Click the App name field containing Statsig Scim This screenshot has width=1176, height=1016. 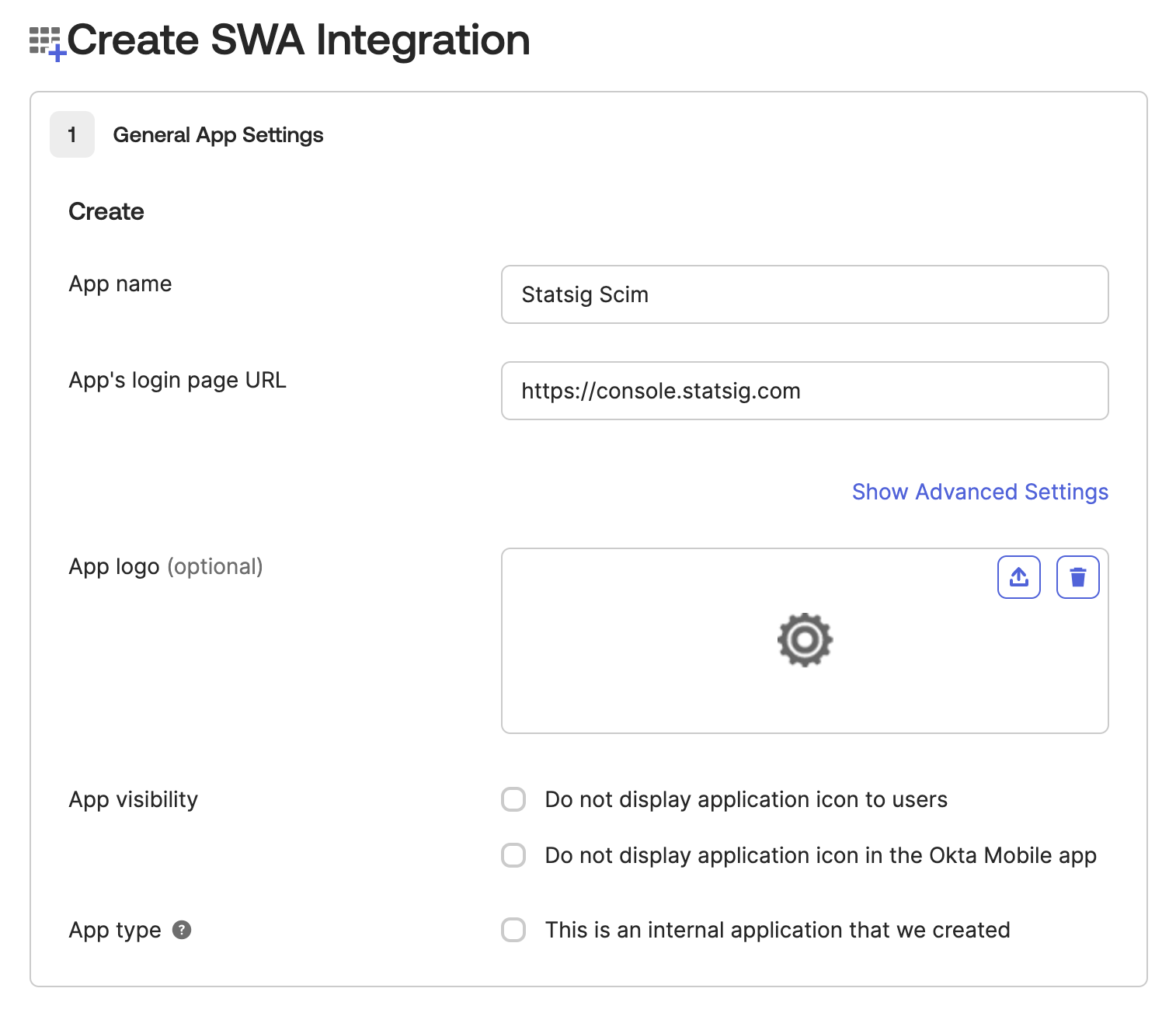805,294
